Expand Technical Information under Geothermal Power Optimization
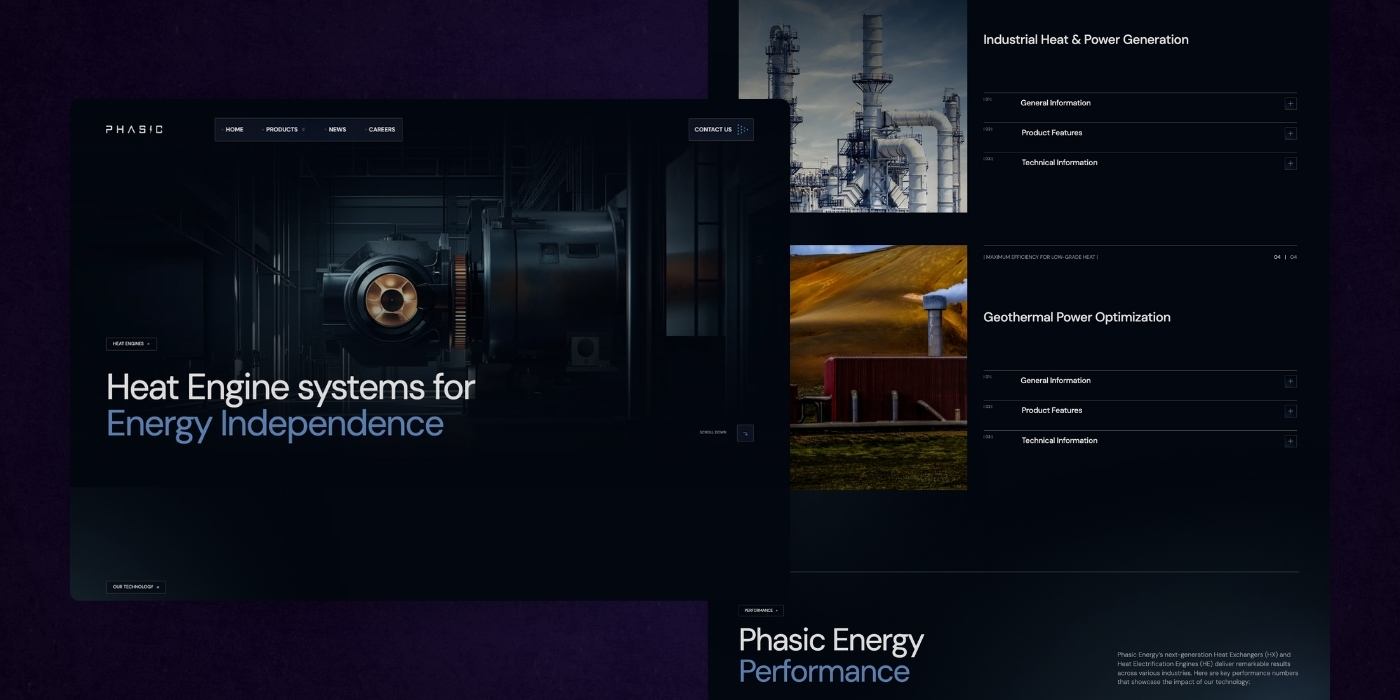Screen dimensions: 1400x700 [x=1290, y=440]
